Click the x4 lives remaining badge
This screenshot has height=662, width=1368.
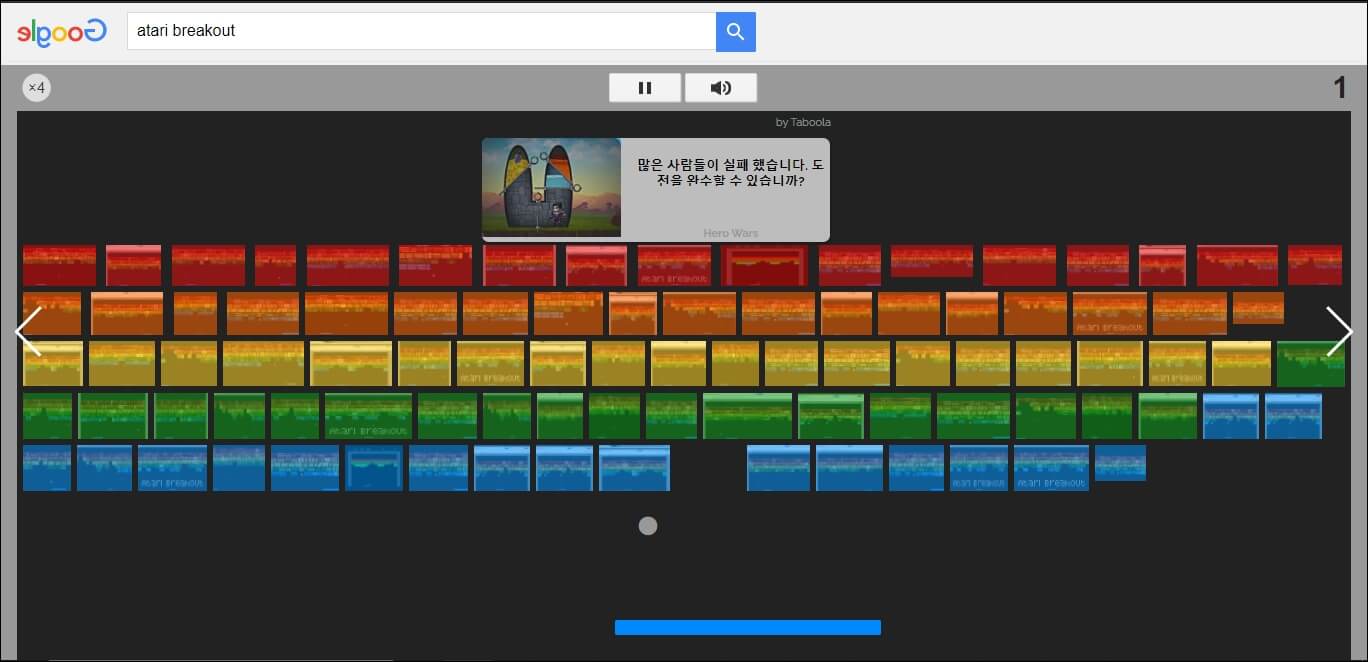coord(37,88)
